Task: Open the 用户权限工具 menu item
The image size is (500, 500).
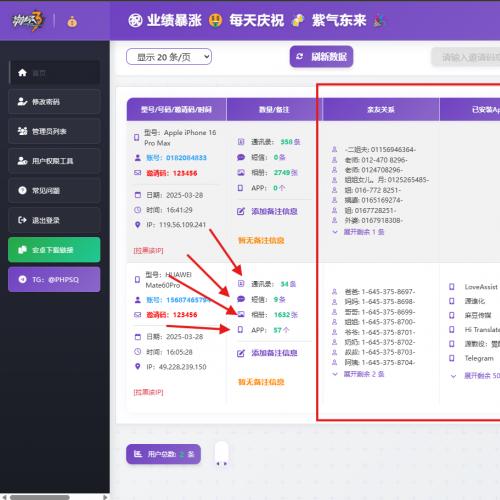Action: 54,161
